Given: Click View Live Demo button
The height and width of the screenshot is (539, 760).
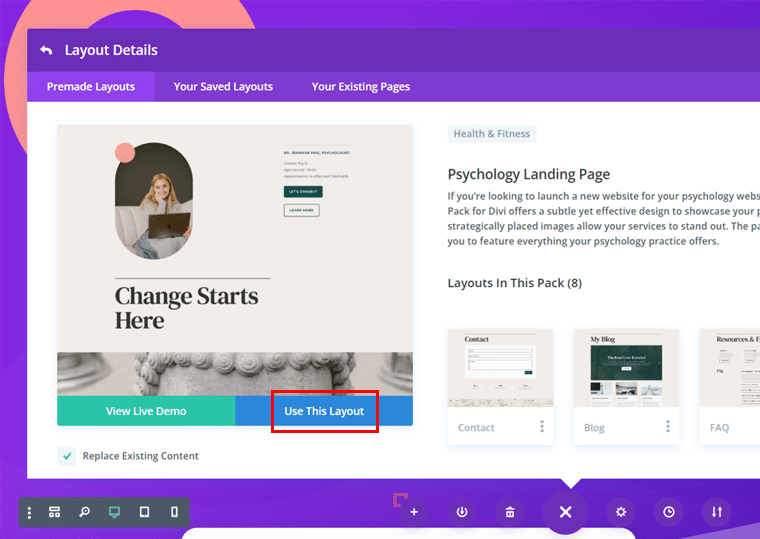Looking at the screenshot, I should pos(146,411).
